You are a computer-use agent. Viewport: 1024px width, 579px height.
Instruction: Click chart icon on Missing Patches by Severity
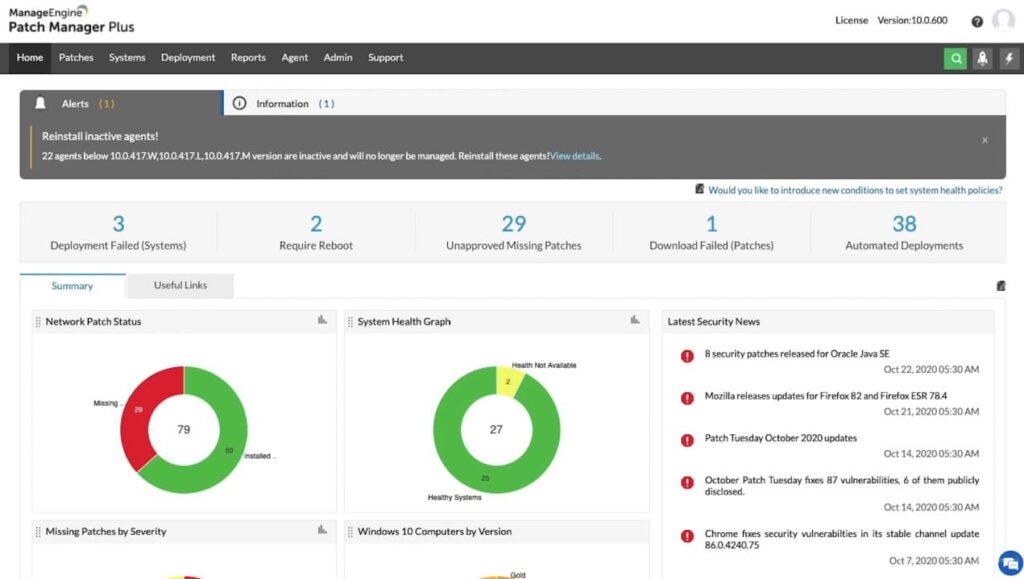click(x=322, y=530)
